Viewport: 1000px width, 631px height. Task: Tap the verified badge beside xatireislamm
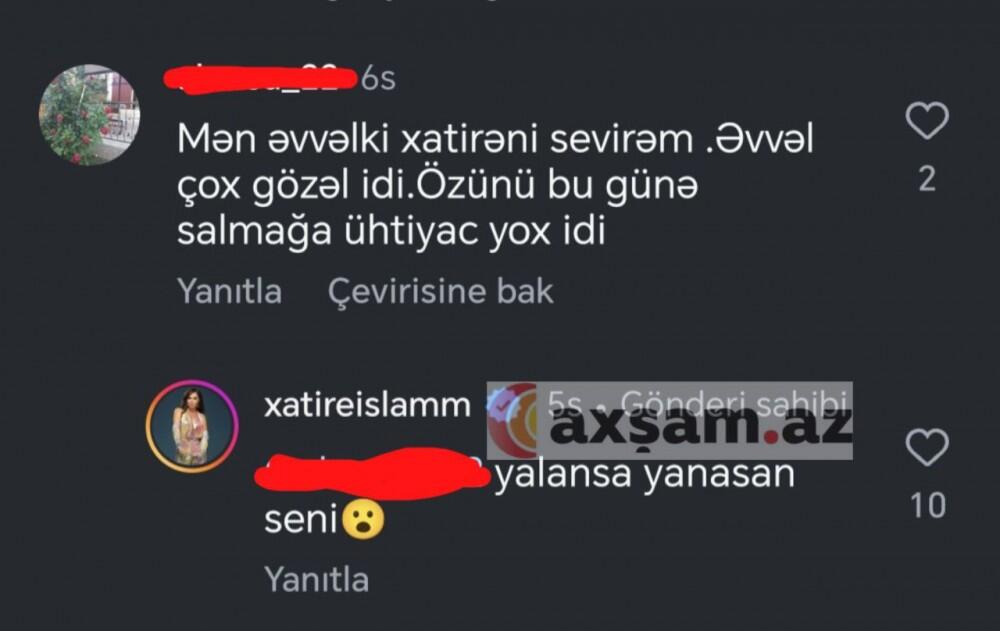(x=499, y=404)
